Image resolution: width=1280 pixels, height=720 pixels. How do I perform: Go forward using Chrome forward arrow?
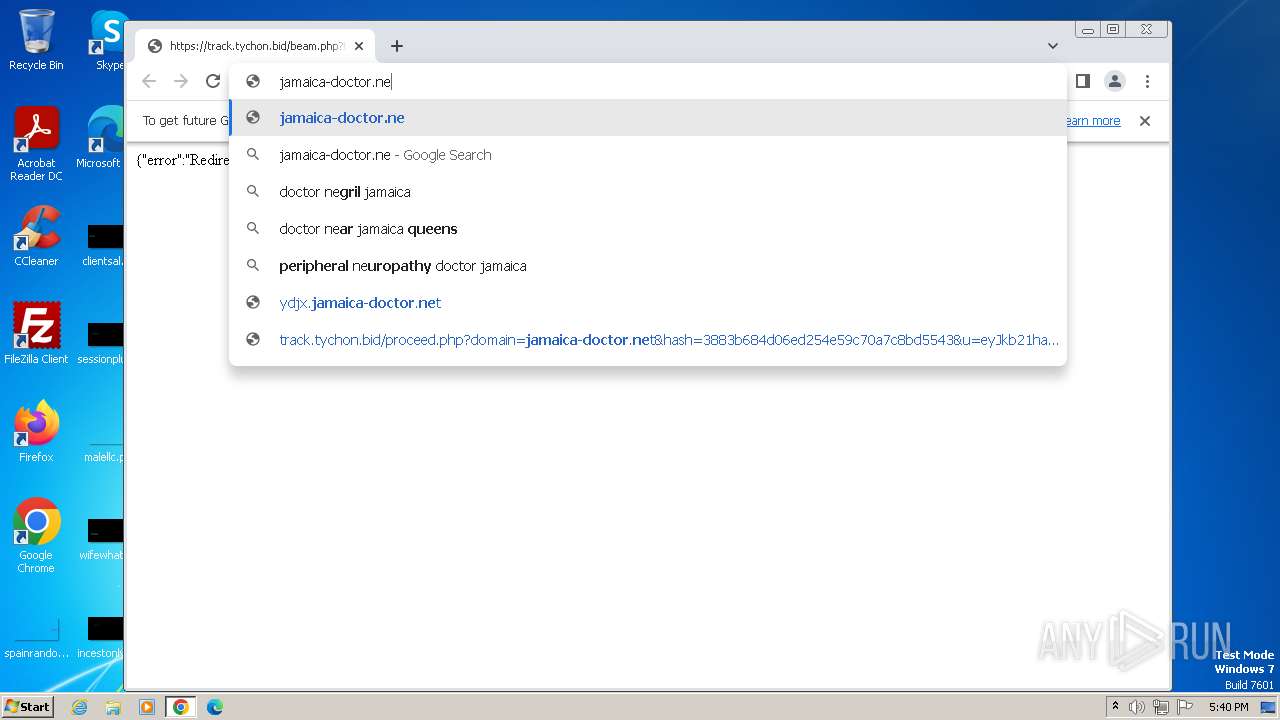pyautogui.click(x=181, y=82)
